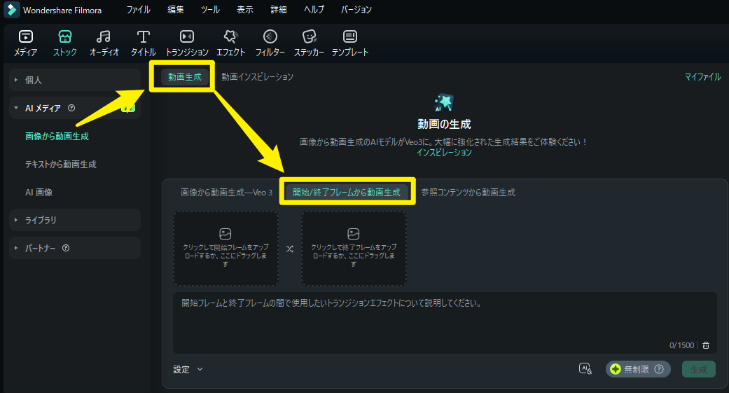The image size is (729, 394).
Task: Switch to 動画インスピレーション tab
Action: [x=257, y=77]
